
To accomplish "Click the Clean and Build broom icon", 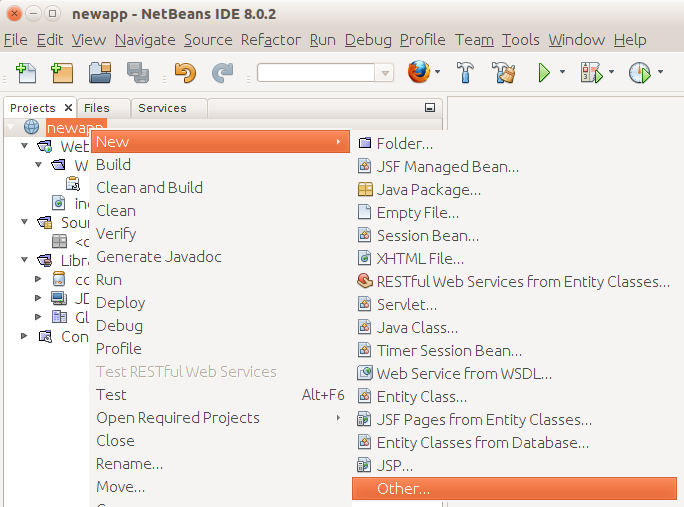I will click(503, 72).
